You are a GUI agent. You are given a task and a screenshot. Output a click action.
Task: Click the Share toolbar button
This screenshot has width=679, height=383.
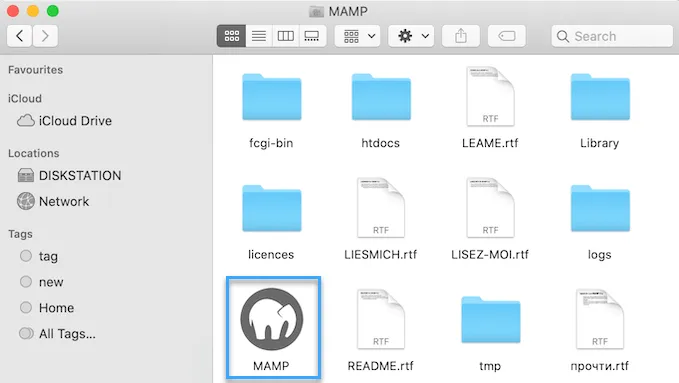[461, 36]
